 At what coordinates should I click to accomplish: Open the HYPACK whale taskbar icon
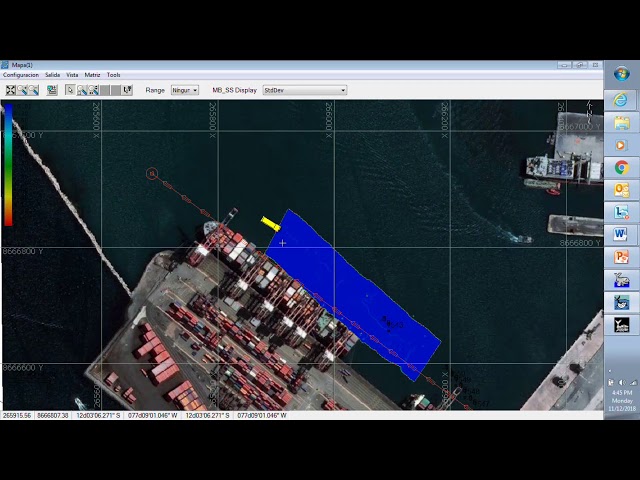tap(621, 280)
